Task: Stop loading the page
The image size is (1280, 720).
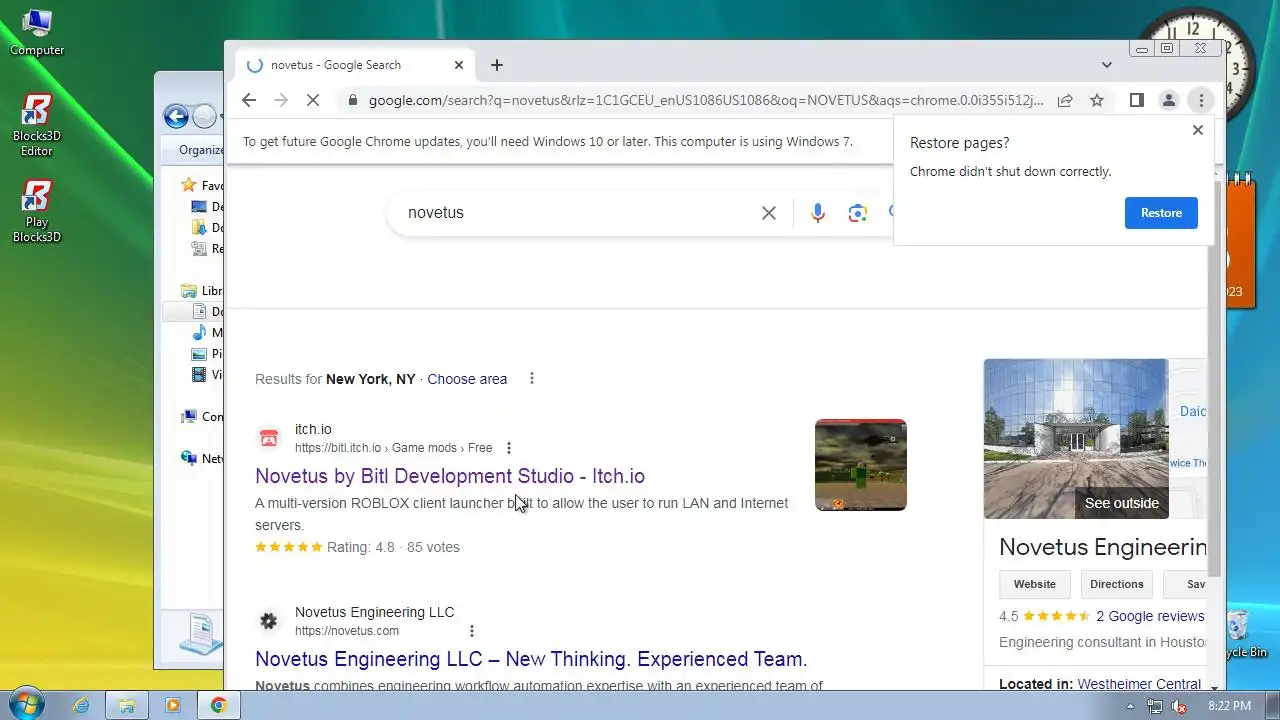Action: click(313, 100)
